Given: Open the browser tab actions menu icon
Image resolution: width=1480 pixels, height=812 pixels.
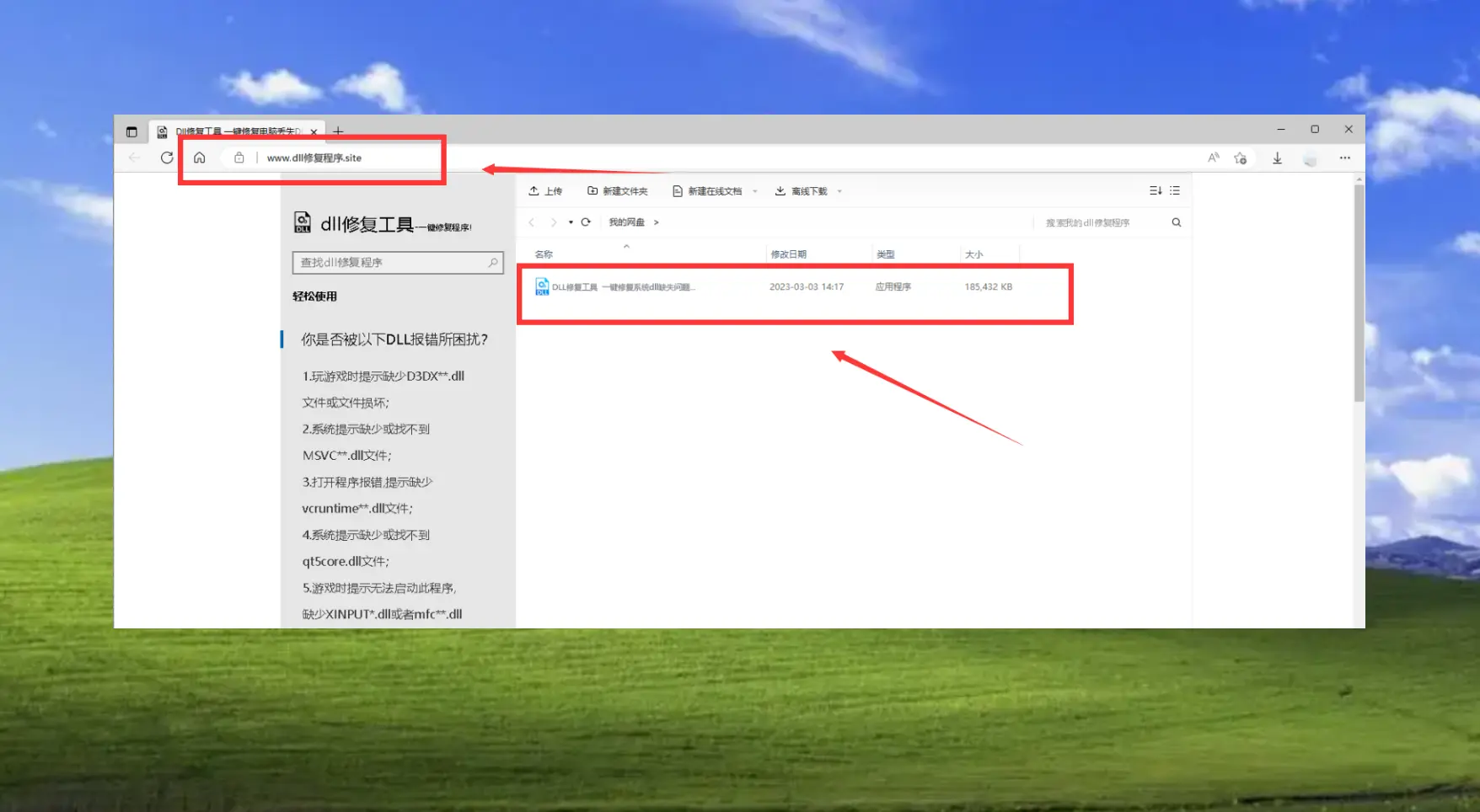Looking at the screenshot, I should coord(131,131).
